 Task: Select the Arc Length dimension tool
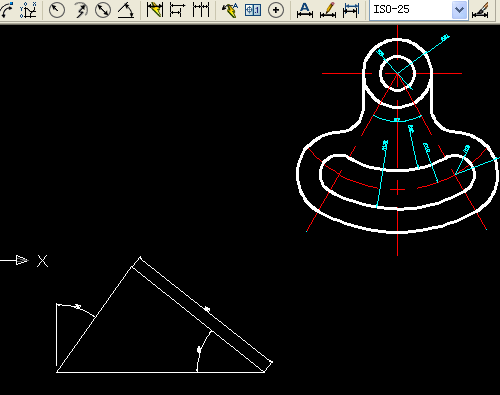click(6, 10)
